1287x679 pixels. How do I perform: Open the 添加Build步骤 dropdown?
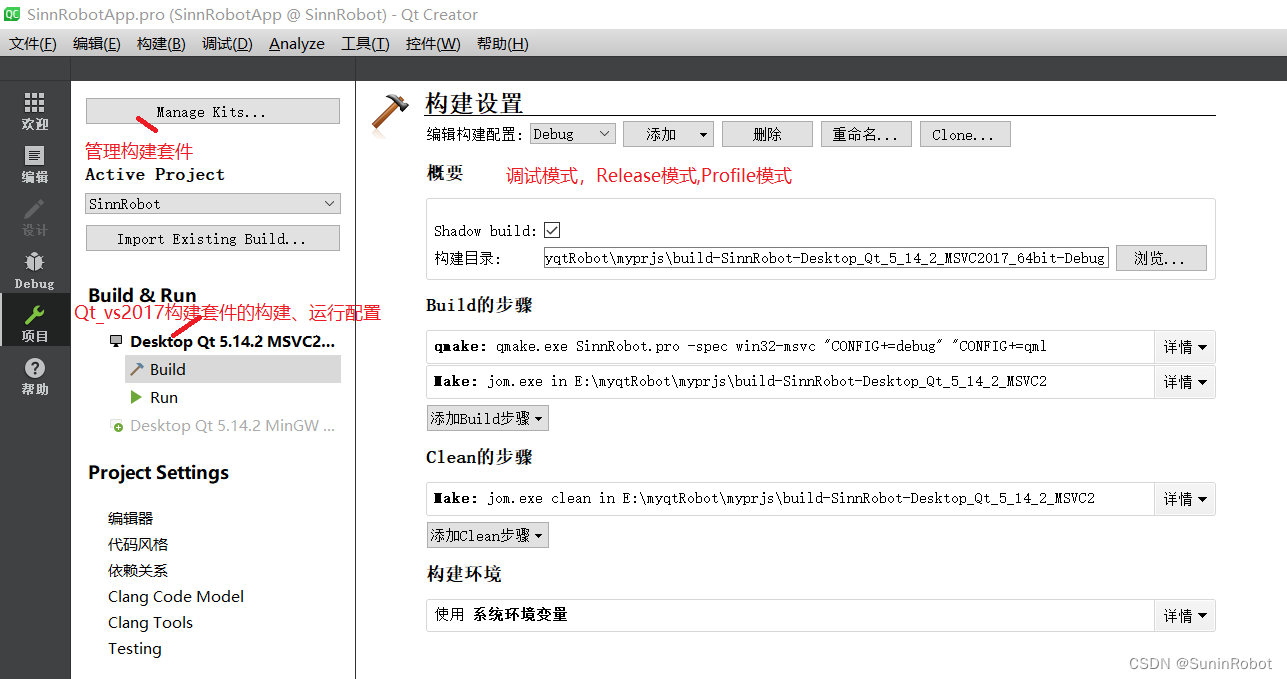click(488, 418)
